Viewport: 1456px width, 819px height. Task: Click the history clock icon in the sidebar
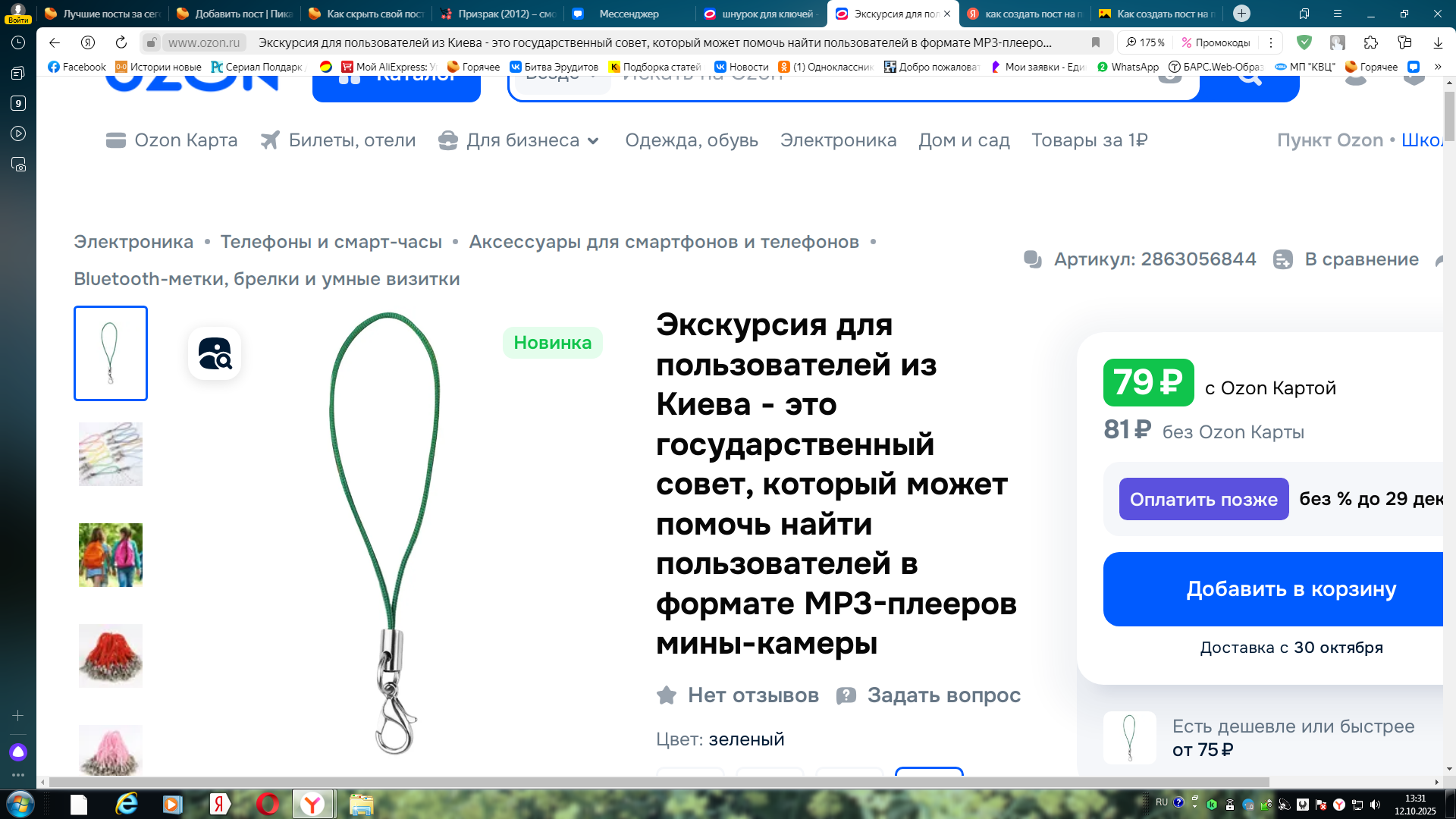click(18, 42)
